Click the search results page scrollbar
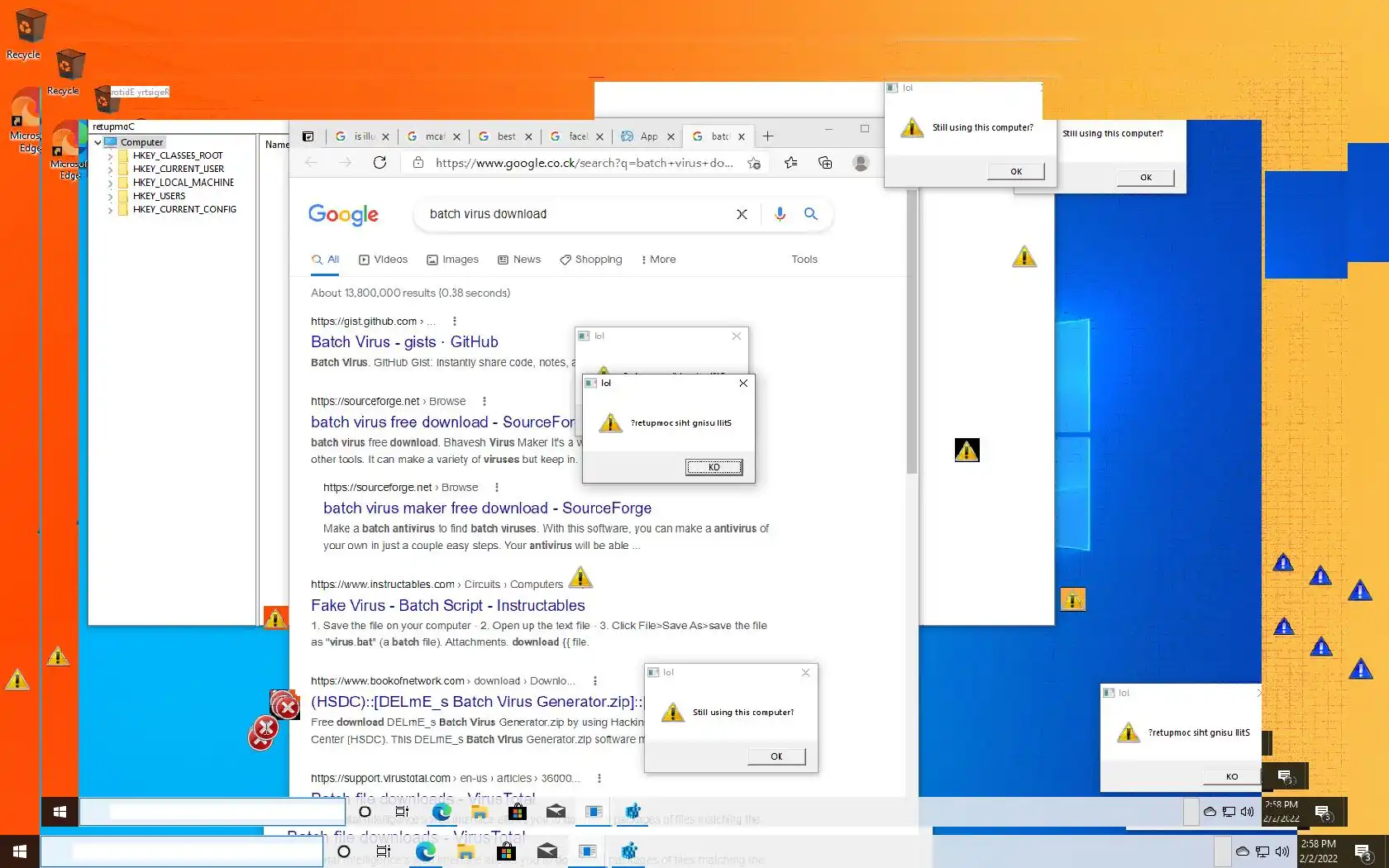This screenshot has width=1389, height=868. pyautogui.click(x=912, y=331)
